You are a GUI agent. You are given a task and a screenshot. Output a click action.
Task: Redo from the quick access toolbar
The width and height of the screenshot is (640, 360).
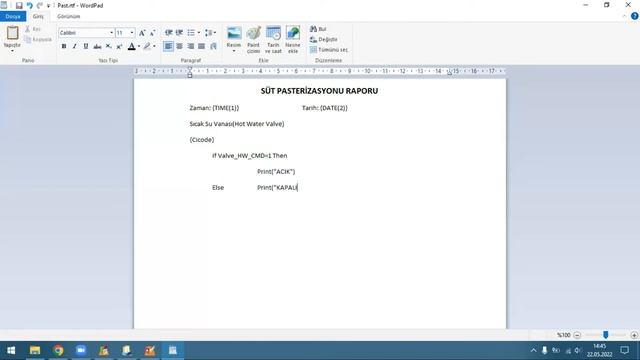pyautogui.click(x=40, y=5)
